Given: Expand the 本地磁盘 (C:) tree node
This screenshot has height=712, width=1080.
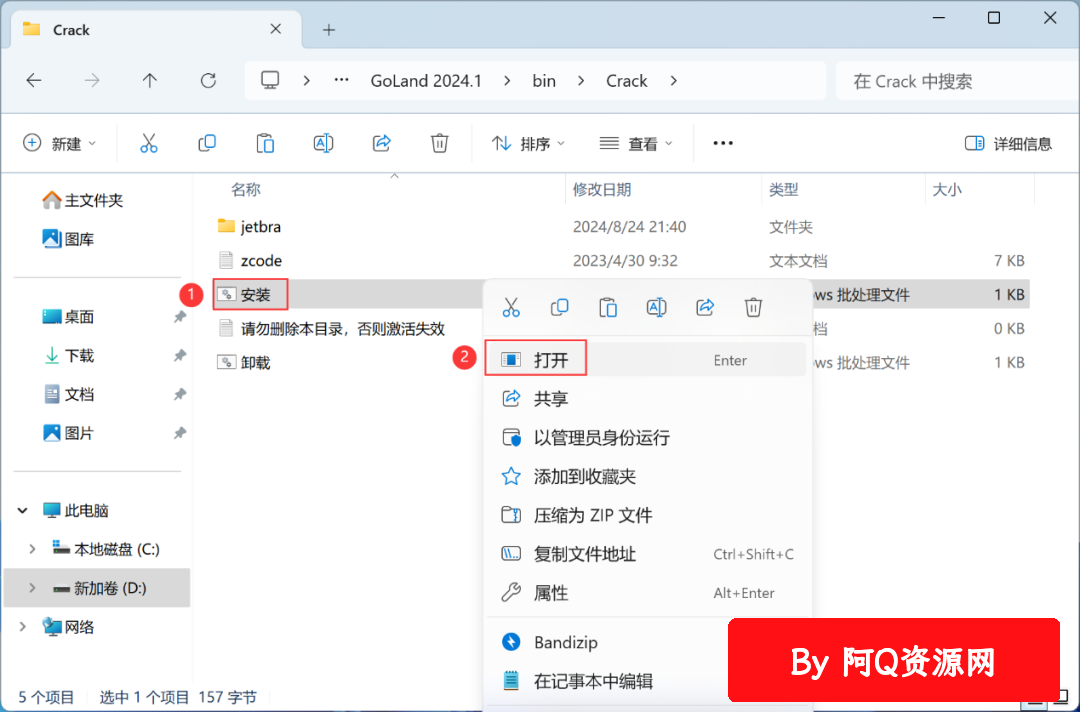Looking at the screenshot, I should pyautogui.click(x=32, y=549).
